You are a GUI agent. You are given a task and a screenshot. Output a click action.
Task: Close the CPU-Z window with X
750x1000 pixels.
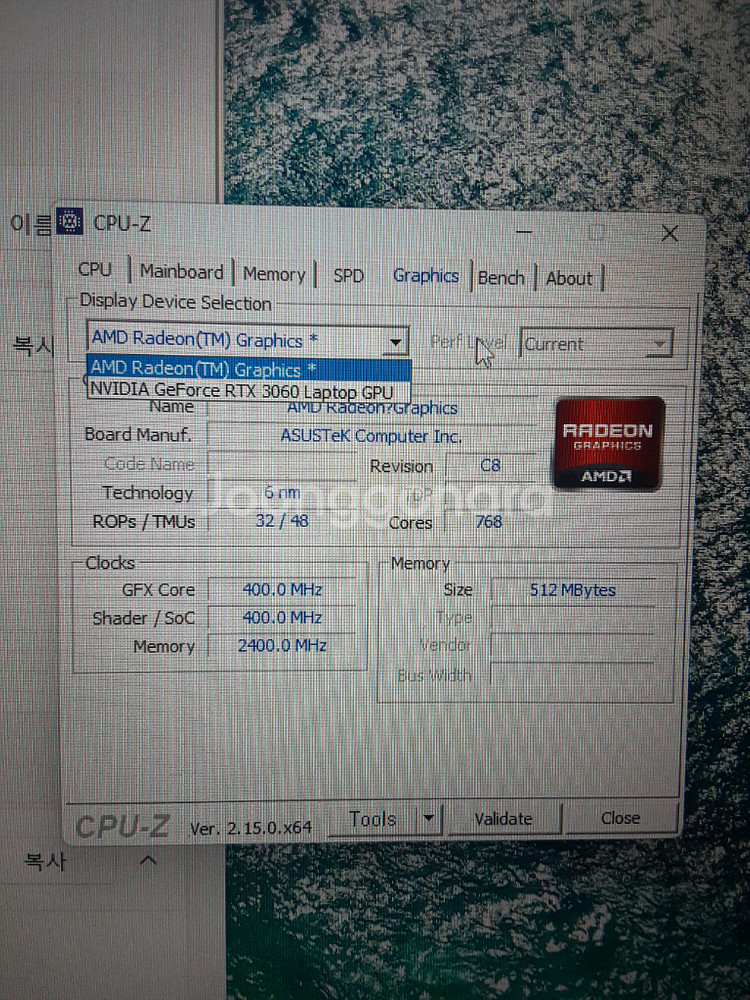click(x=669, y=234)
